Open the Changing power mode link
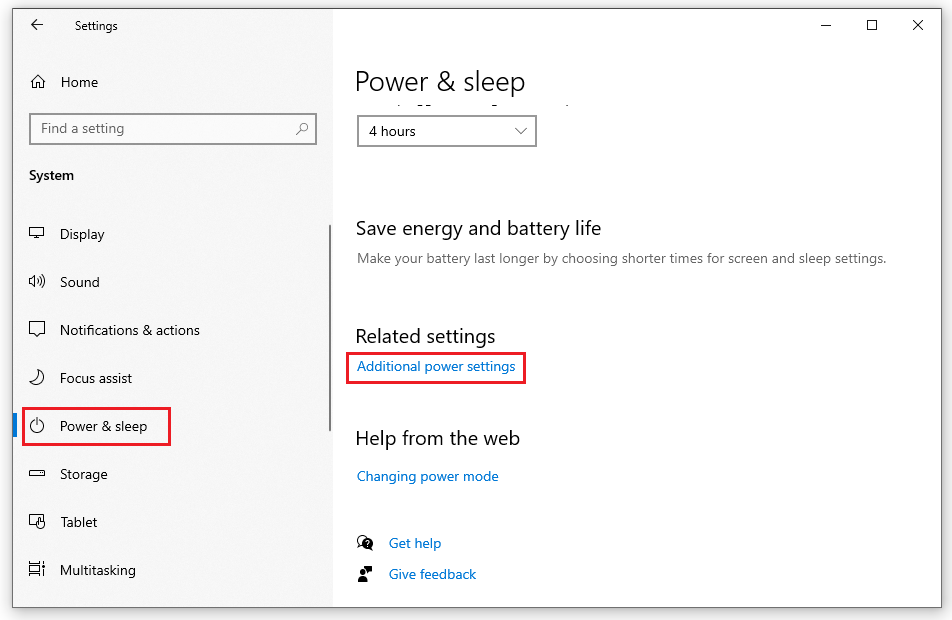This screenshot has width=952, height=620. pos(427,477)
